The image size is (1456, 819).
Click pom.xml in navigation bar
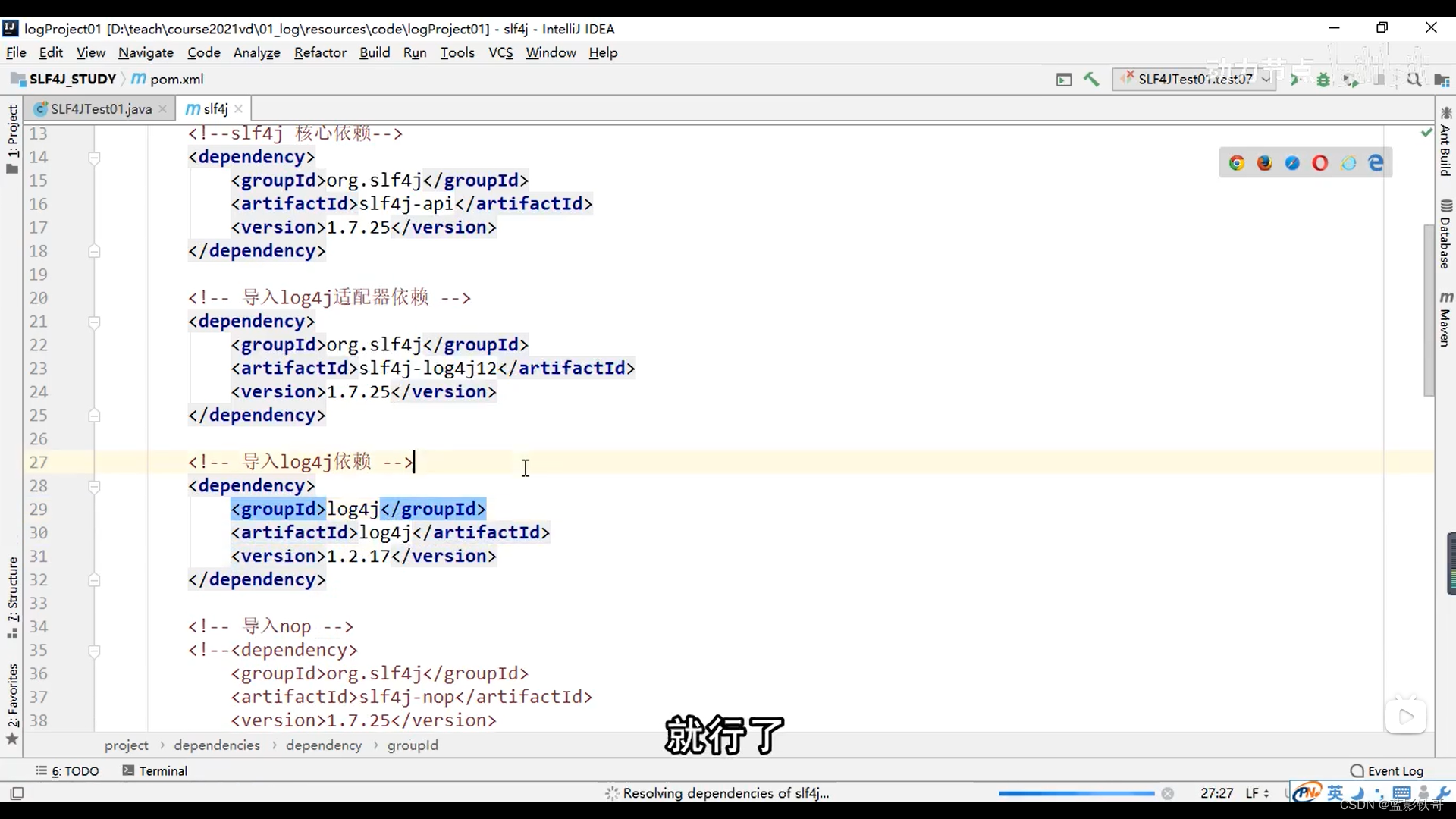(168, 79)
